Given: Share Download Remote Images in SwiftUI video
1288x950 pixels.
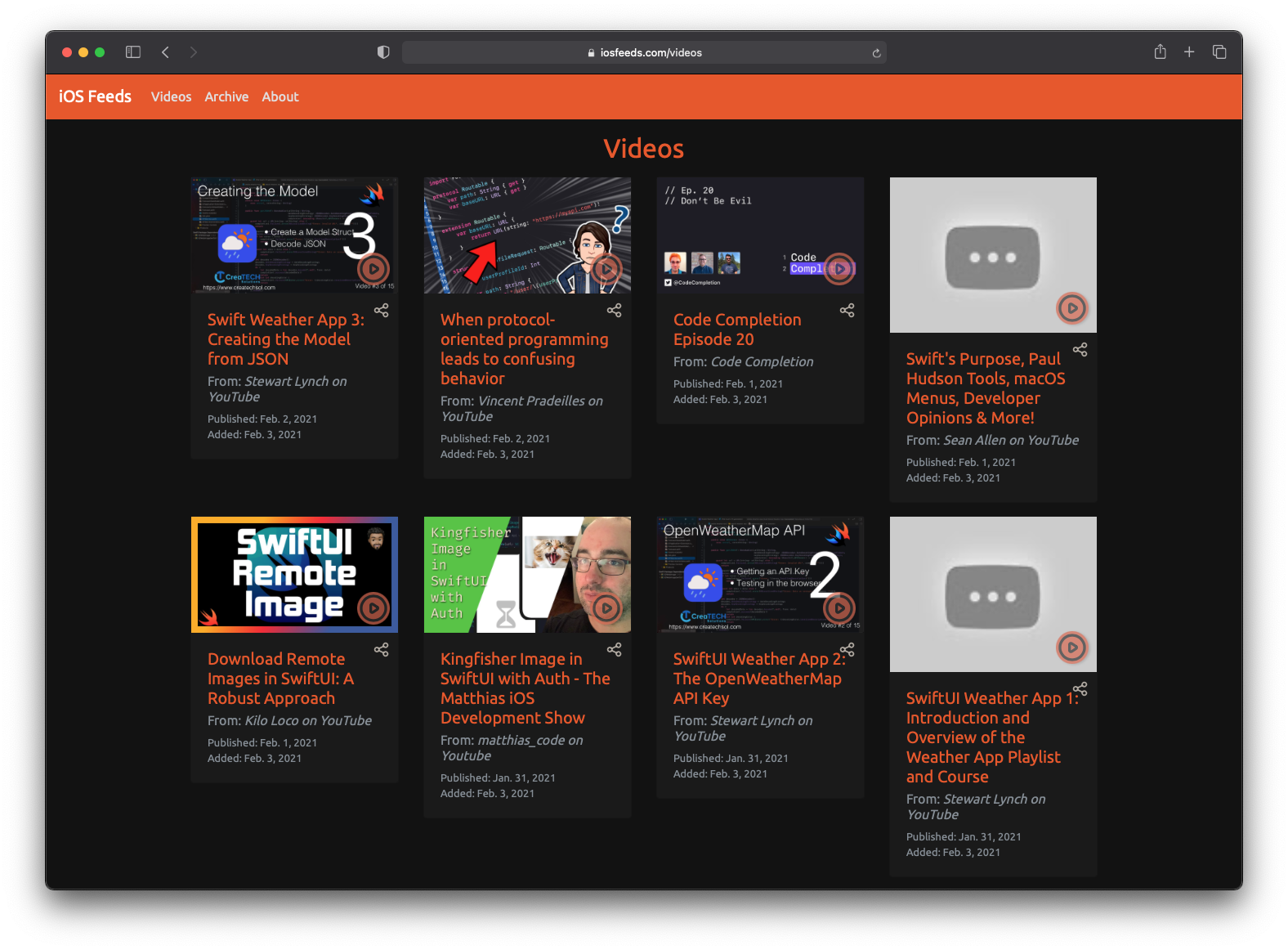Looking at the screenshot, I should [382, 650].
